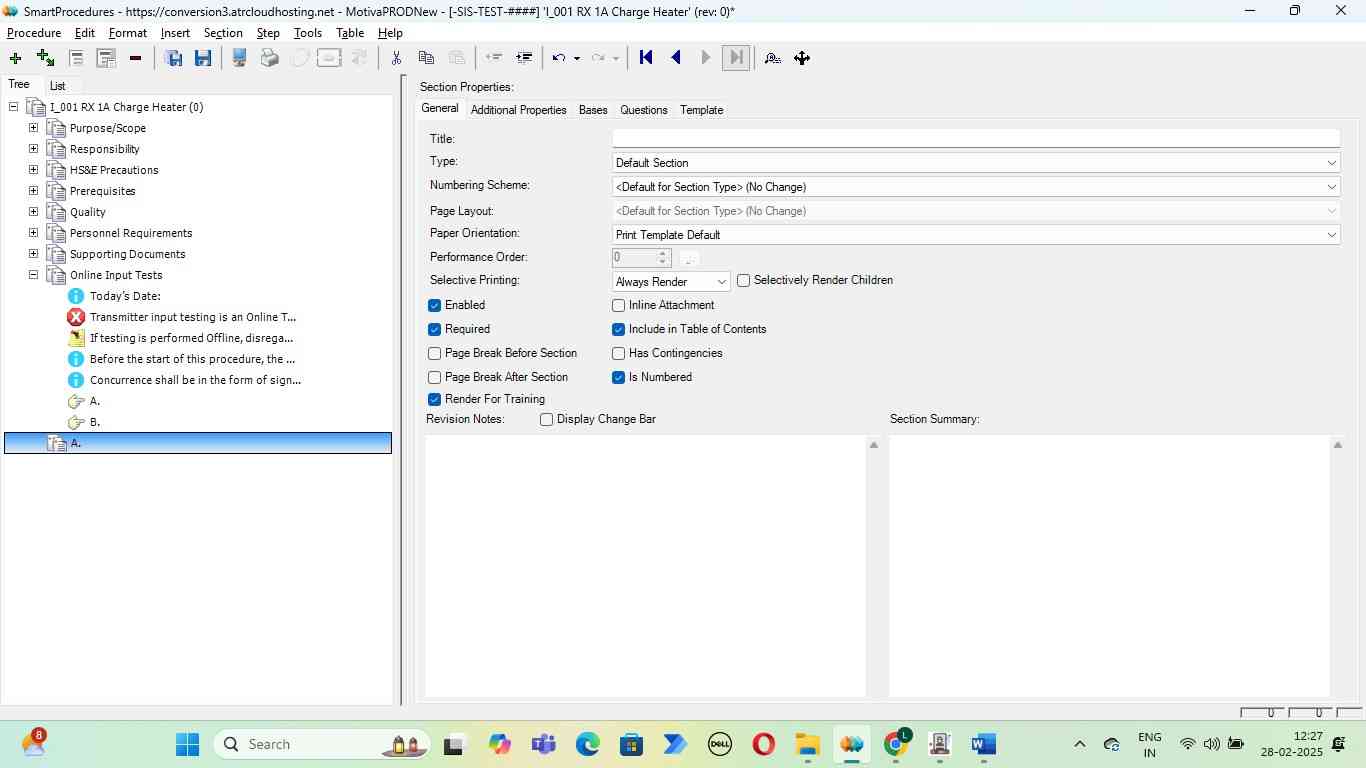Select the Supporting Documents section
The height and width of the screenshot is (768, 1366).
tap(127, 254)
